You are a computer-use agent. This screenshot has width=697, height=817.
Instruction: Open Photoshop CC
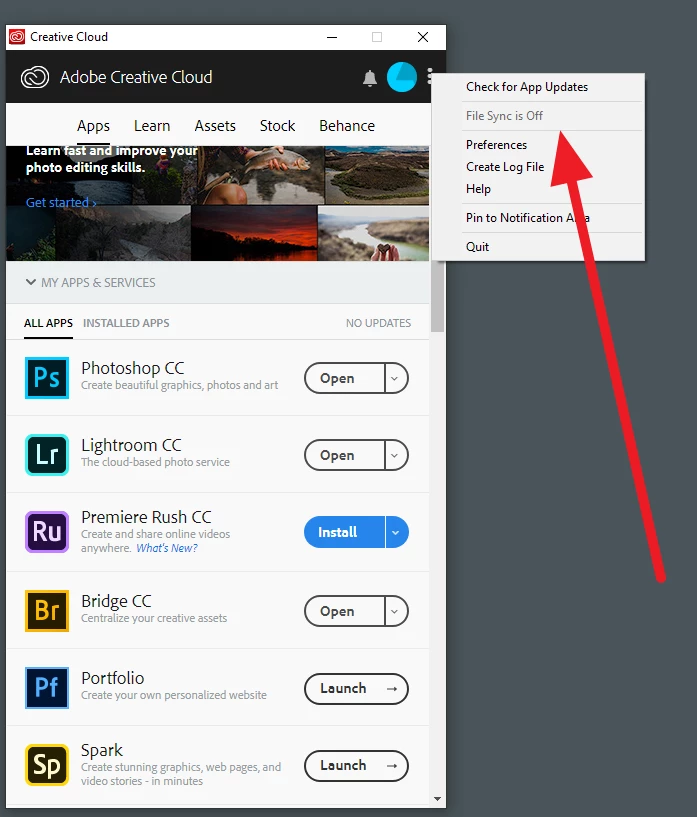(x=344, y=378)
